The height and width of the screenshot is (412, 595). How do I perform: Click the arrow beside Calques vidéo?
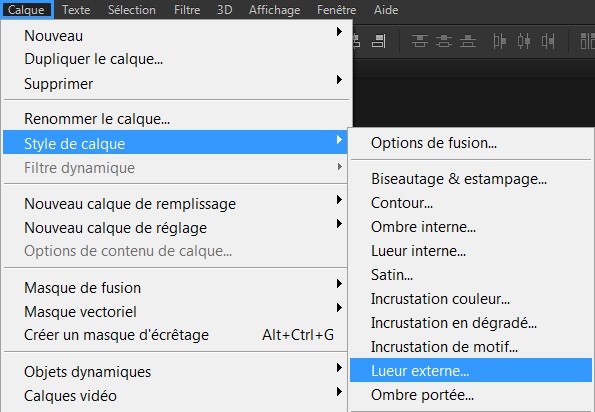coord(339,392)
